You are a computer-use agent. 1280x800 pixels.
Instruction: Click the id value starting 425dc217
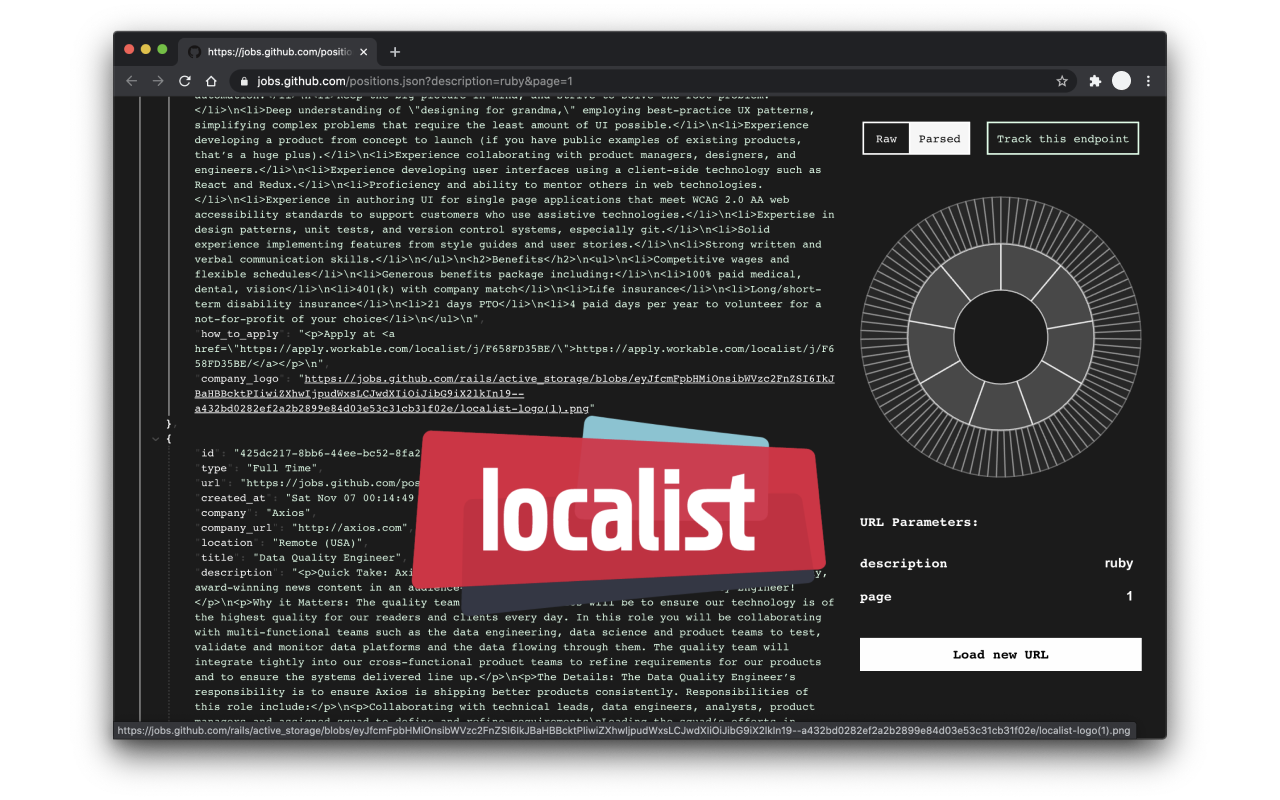point(328,453)
